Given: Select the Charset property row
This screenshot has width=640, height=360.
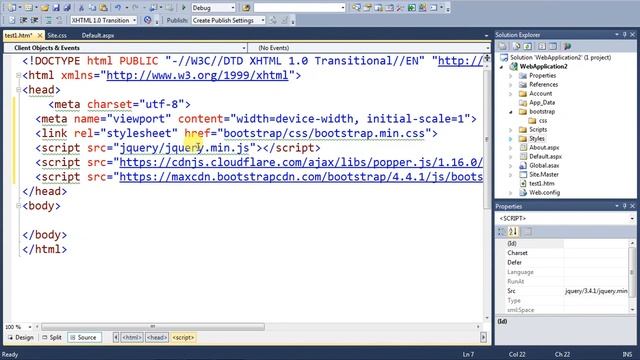Looking at the screenshot, I should pos(562,253).
